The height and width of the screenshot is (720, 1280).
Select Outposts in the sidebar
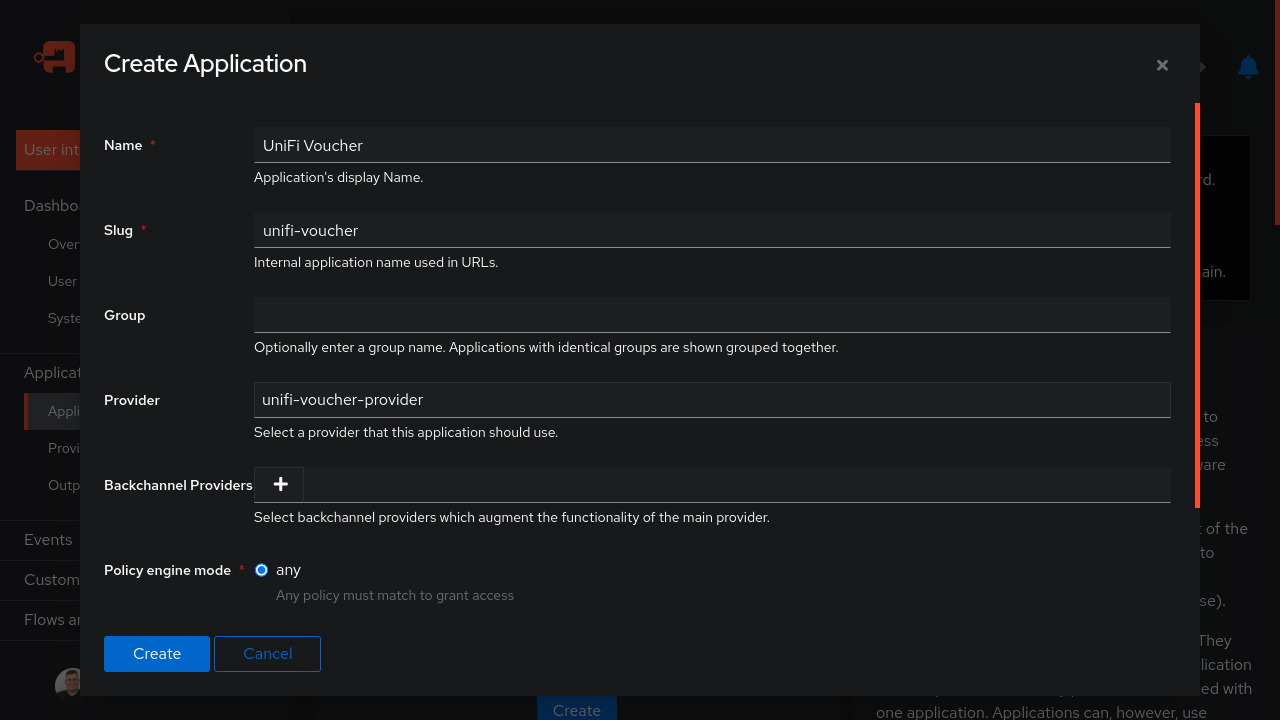pos(64,485)
